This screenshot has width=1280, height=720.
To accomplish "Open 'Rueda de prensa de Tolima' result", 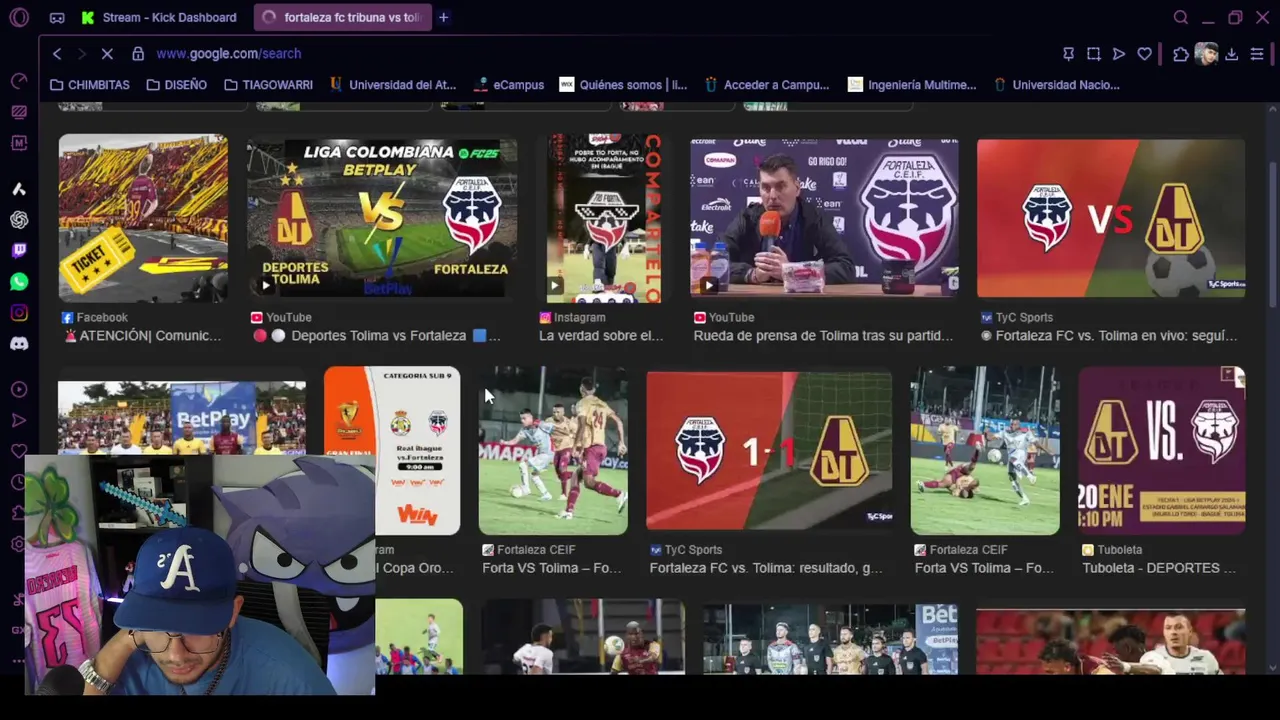I will coord(823,336).
